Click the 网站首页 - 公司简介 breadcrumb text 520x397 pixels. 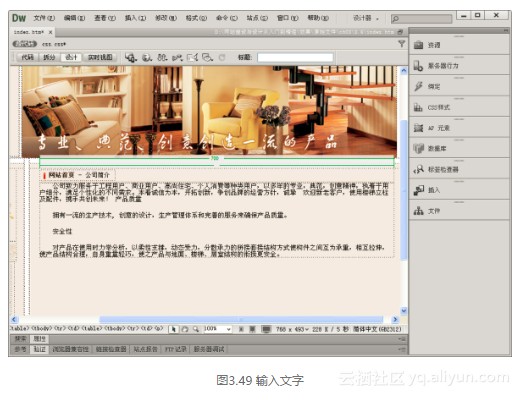[79, 175]
